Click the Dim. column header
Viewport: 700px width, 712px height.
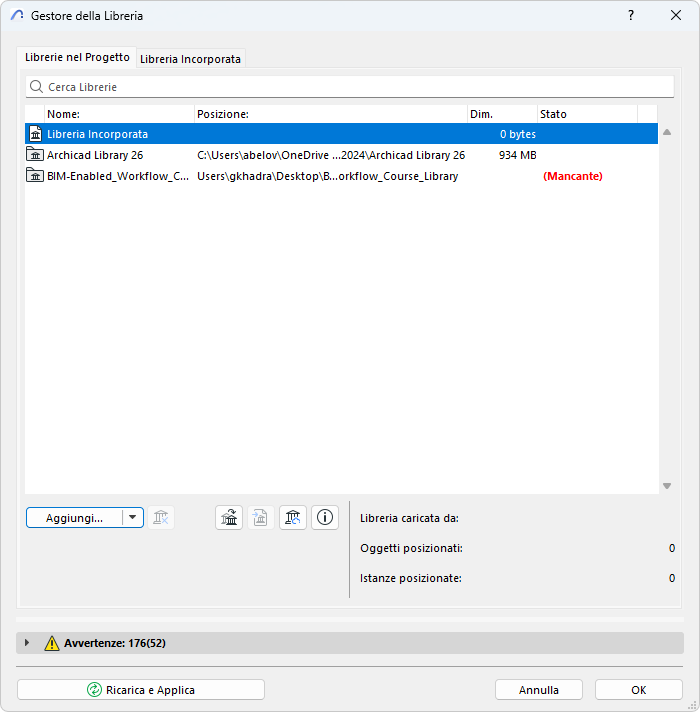coord(502,114)
